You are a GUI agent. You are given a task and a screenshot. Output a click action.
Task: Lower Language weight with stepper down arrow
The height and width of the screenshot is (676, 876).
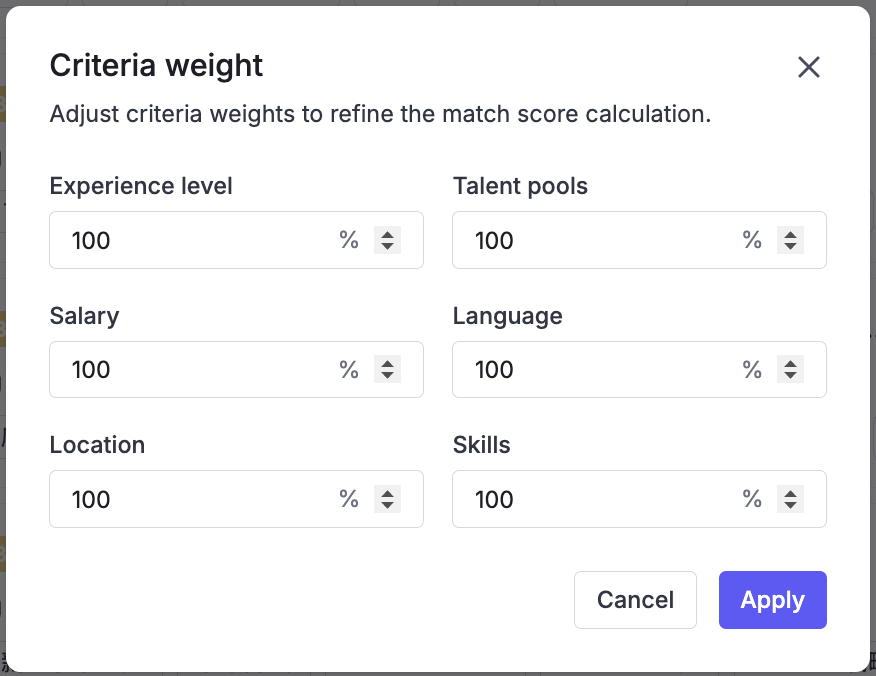click(790, 376)
